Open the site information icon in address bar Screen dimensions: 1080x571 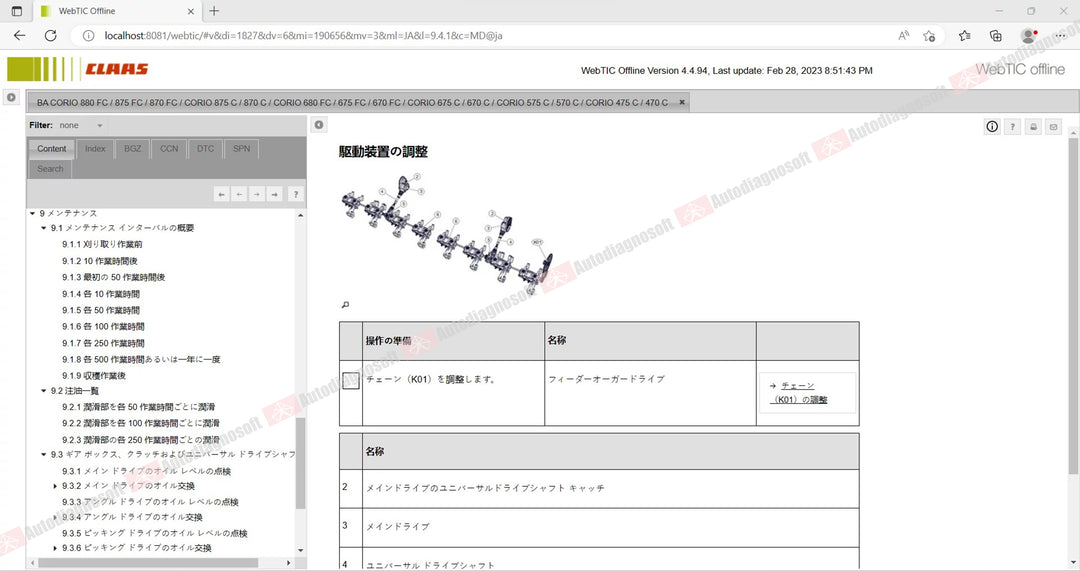88,35
